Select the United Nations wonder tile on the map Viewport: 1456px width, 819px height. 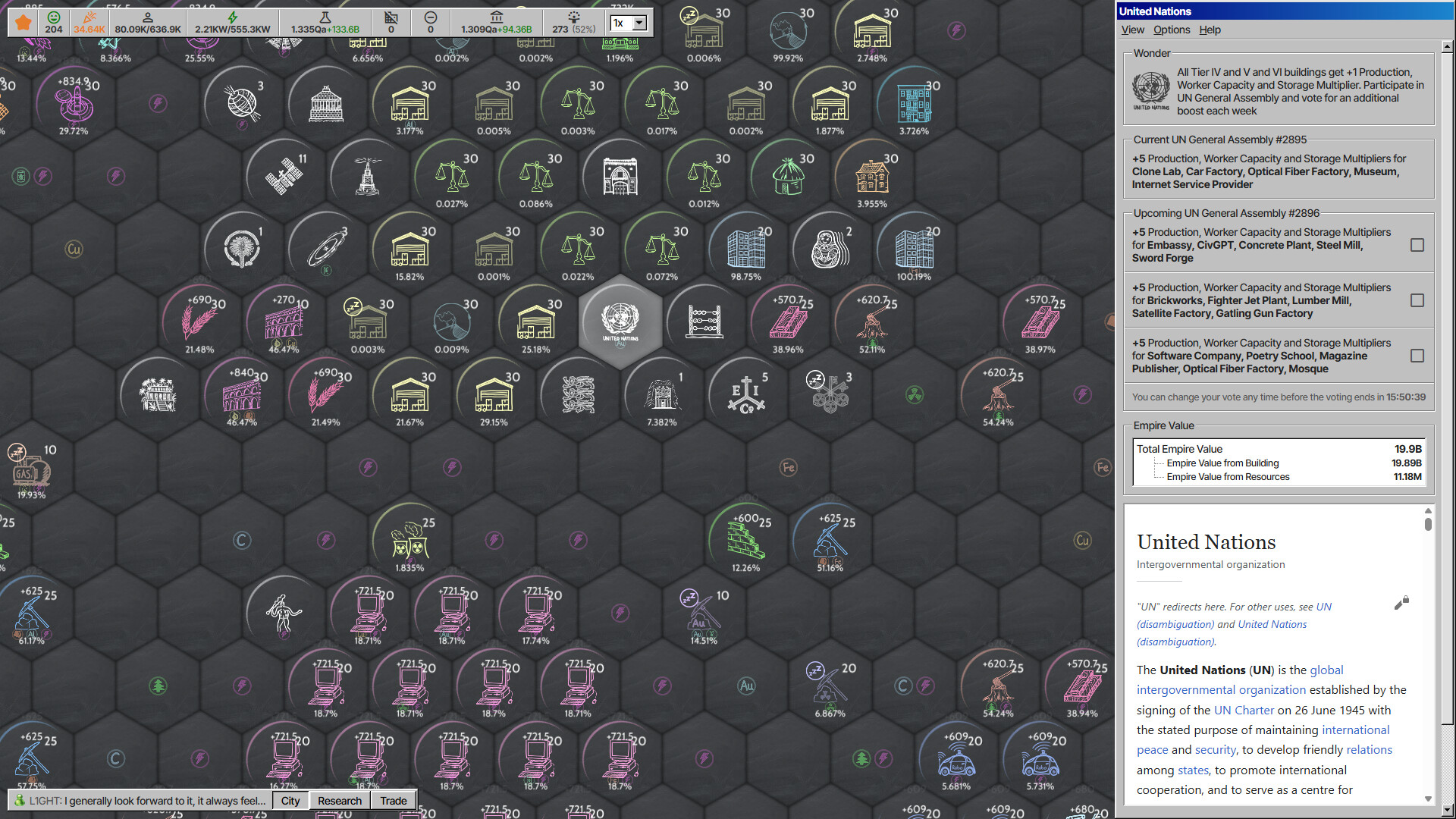click(x=620, y=322)
